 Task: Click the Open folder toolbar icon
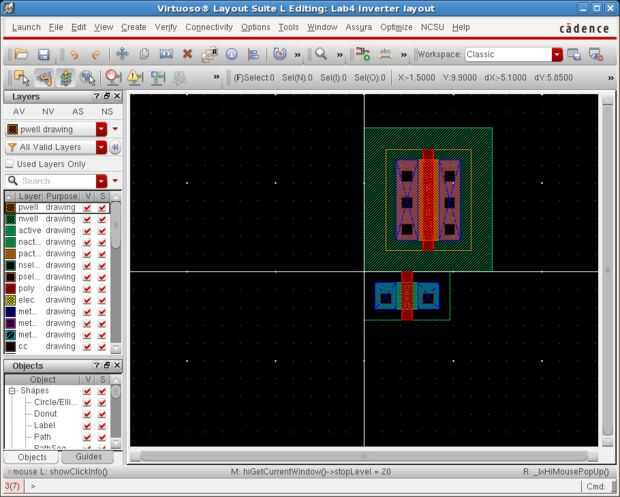point(21,54)
